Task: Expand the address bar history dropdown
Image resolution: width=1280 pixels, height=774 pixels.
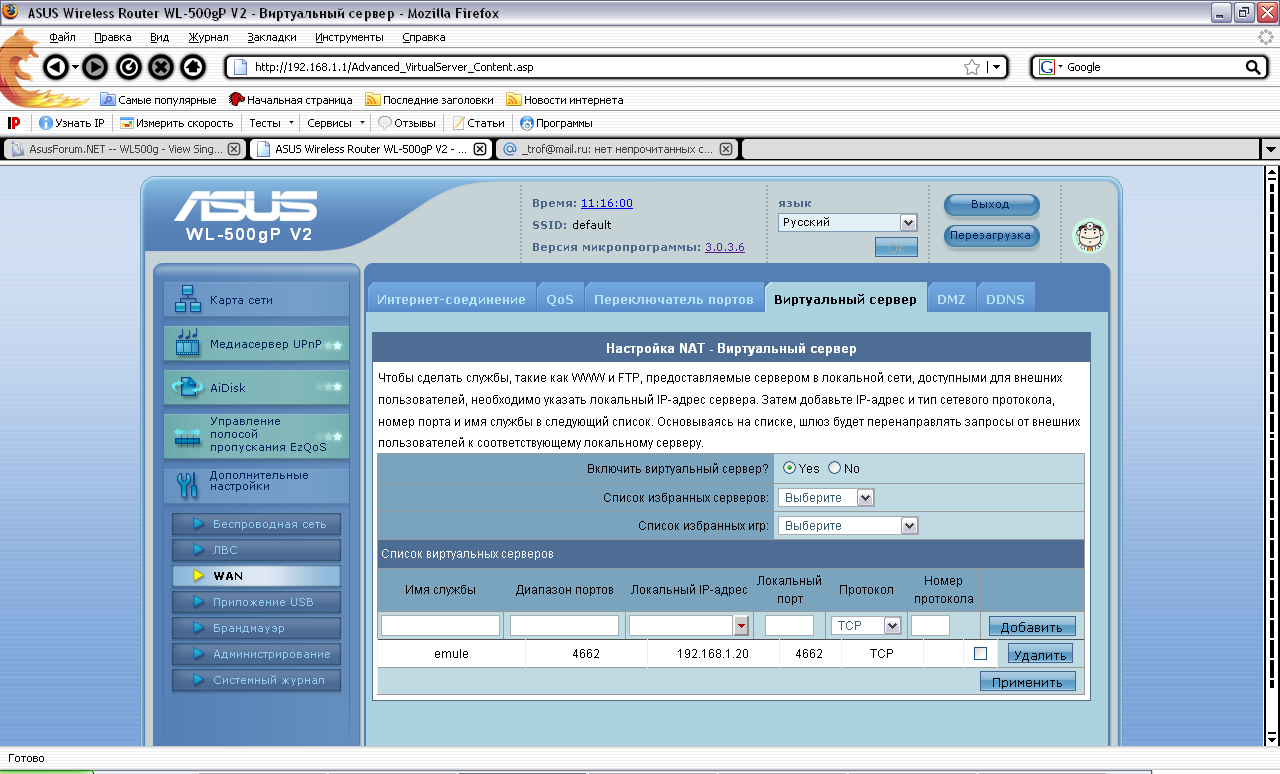Action: [996, 67]
